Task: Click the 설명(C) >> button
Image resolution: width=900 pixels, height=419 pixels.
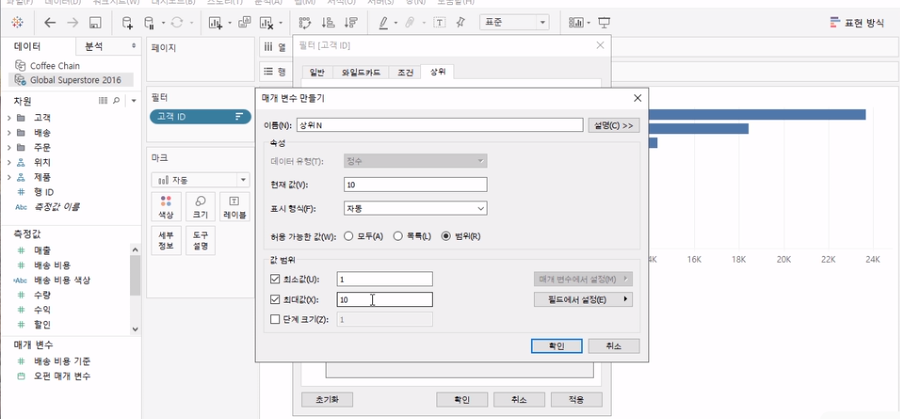Action: (x=614, y=125)
